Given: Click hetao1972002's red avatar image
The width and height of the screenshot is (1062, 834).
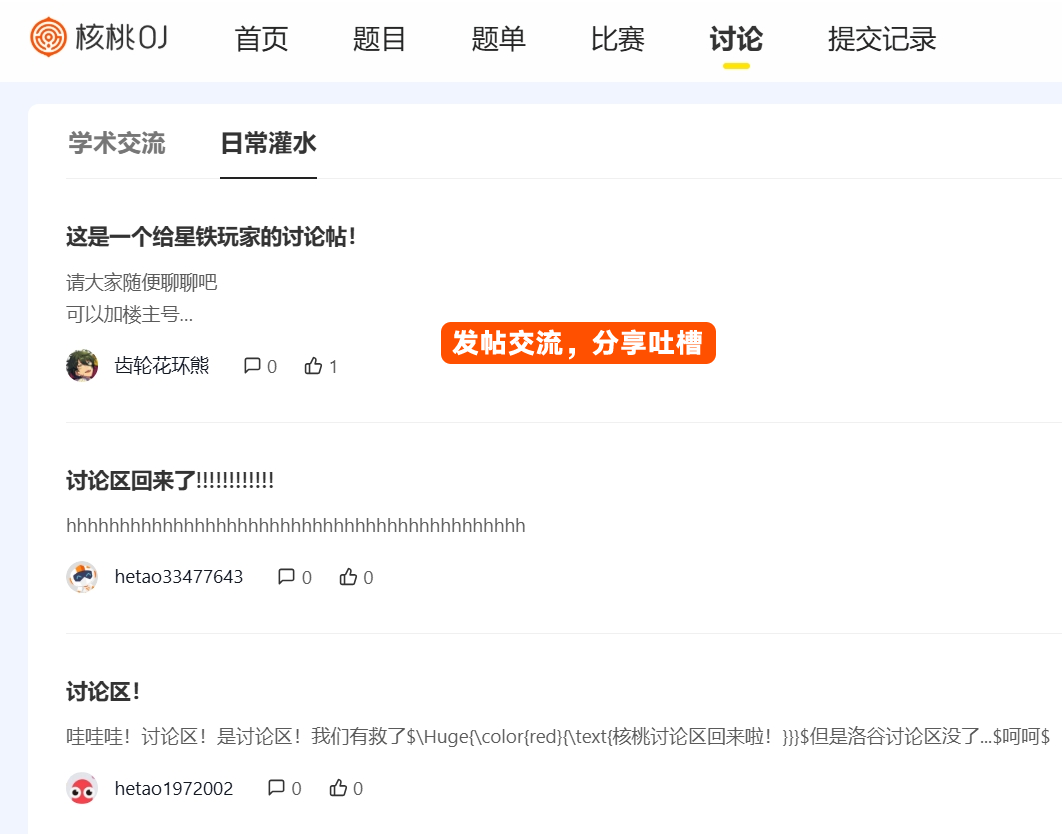Looking at the screenshot, I should (82, 788).
